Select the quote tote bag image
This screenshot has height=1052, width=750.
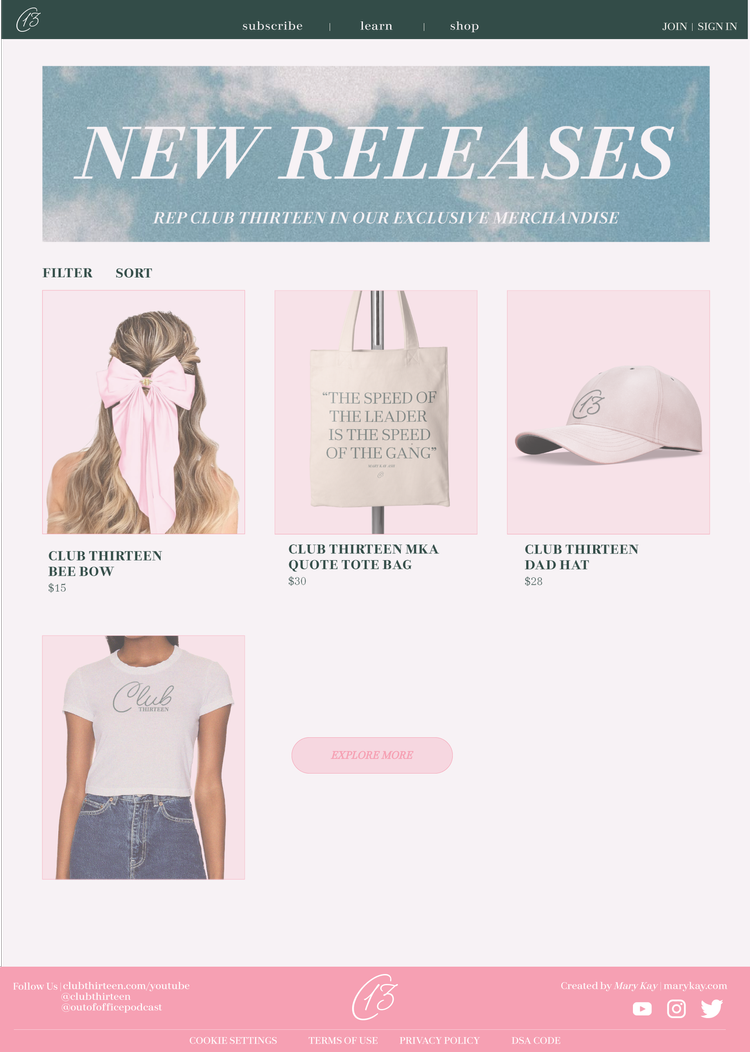click(376, 412)
